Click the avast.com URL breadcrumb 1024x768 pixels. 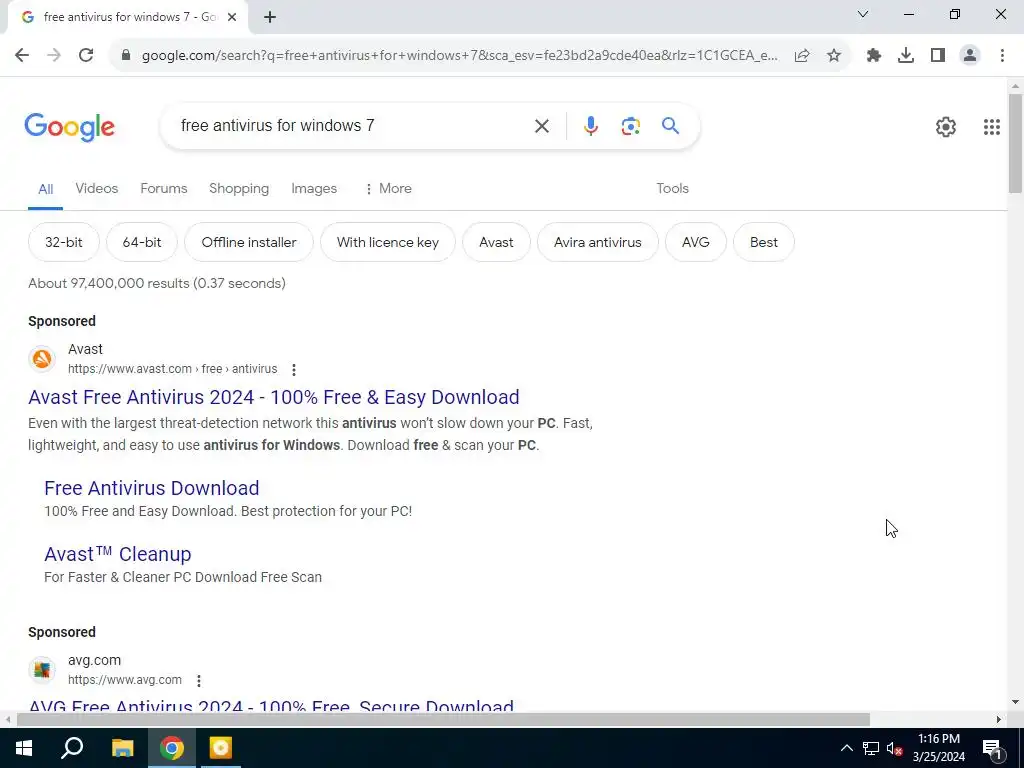[172, 369]
